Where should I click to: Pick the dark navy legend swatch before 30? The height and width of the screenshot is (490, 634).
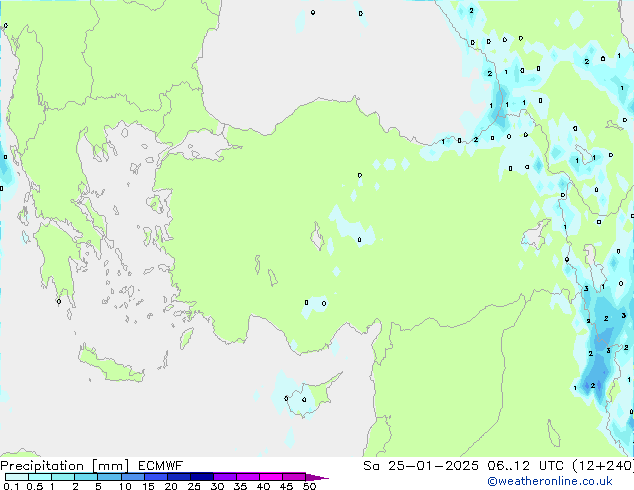(x=204, y=477)
